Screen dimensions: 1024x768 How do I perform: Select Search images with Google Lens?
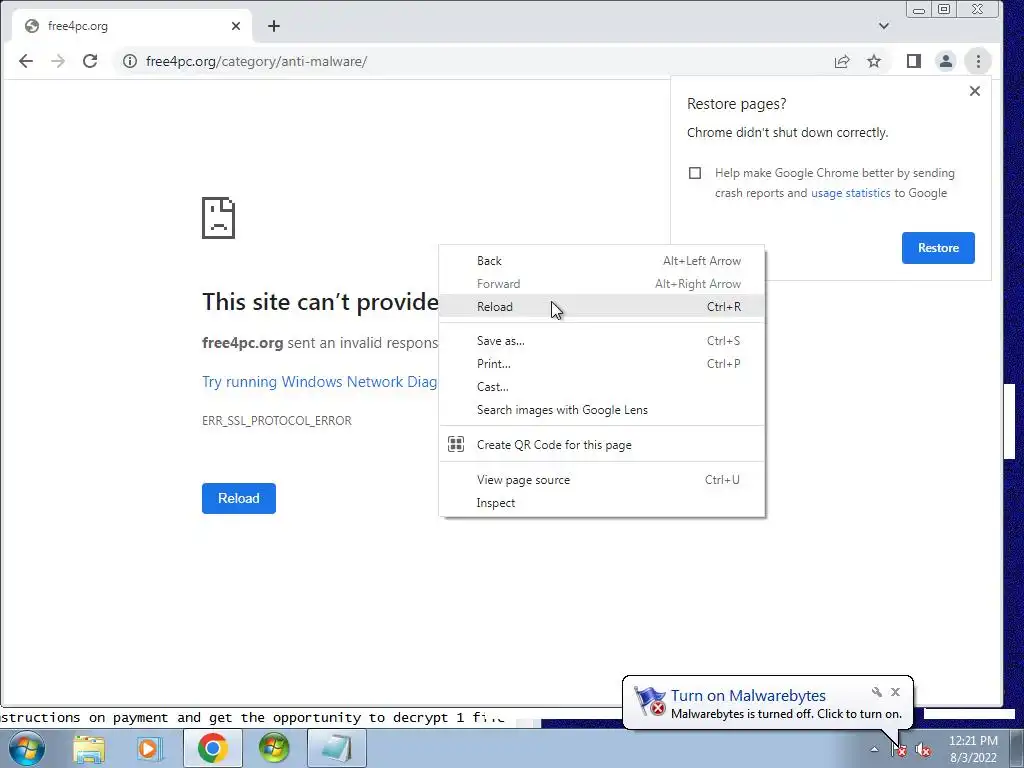(601, 410)
